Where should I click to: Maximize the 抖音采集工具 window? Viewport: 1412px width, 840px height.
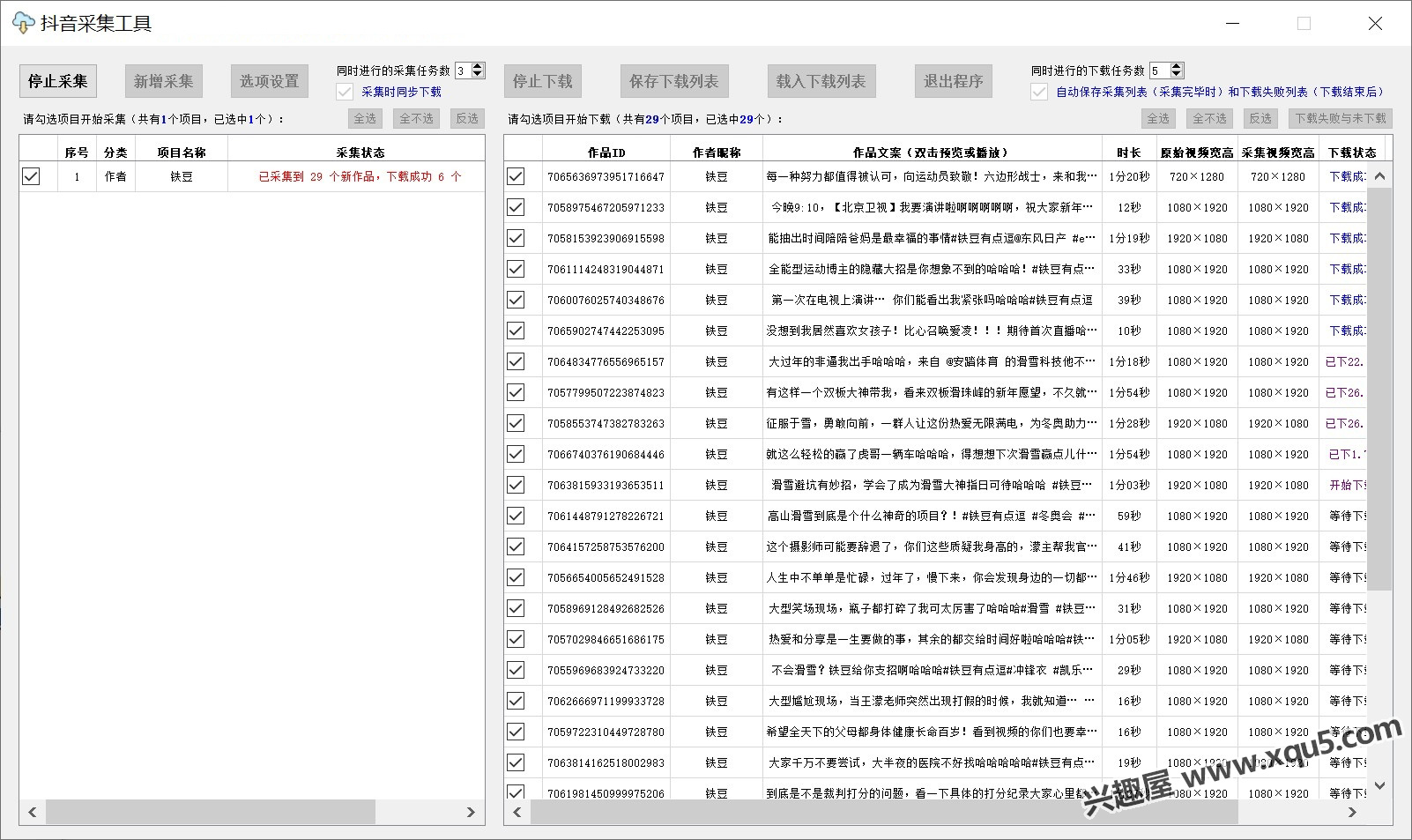pos(1304,24)
